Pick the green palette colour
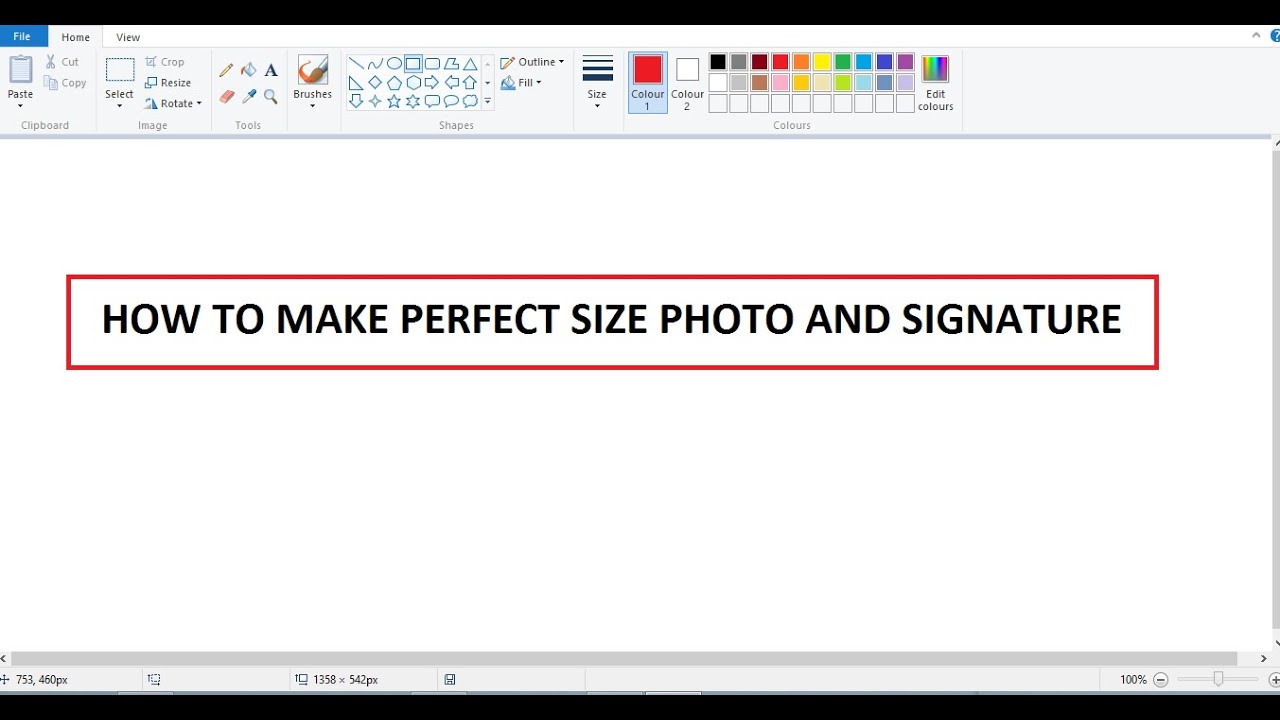This screenshot has width=1280, height=720. point(843,62)
